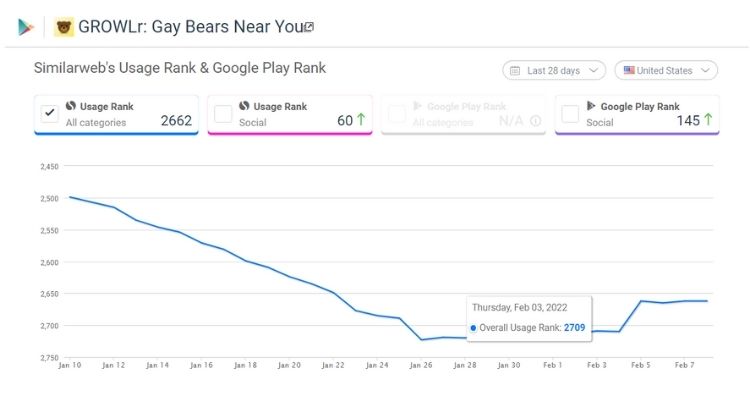Screen dimensions: 750x400
Task: Click the 2709 rank value in the tooltip
Action: click(x=573, y=327)
